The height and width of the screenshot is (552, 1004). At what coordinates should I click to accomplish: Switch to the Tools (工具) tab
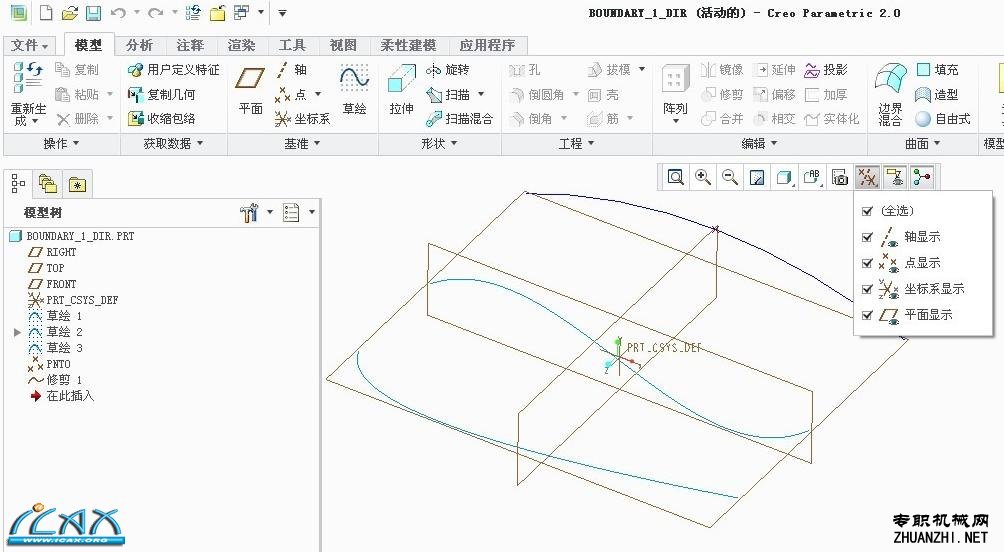(x=292, y=45)
